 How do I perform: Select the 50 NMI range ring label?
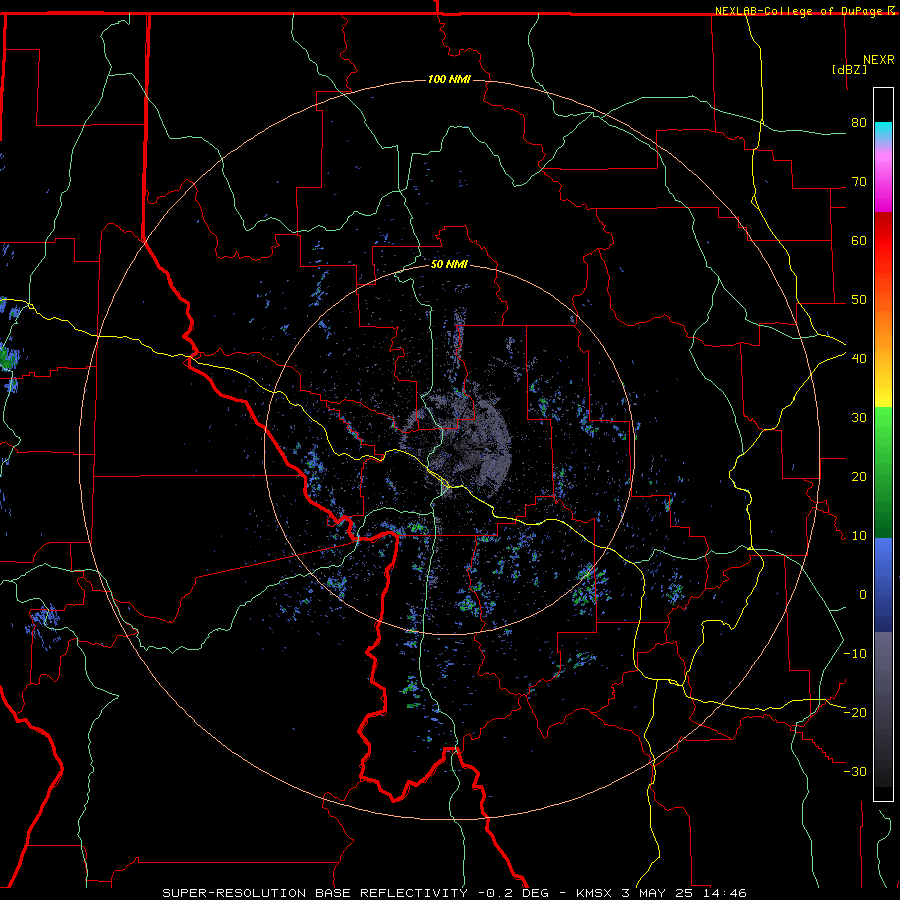[449, 264]
